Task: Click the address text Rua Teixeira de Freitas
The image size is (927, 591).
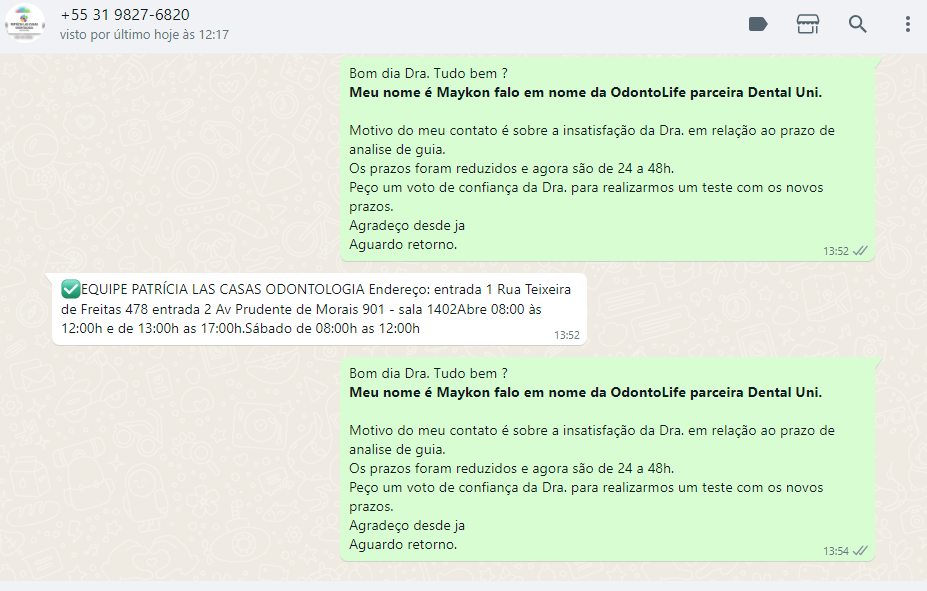Action: pos(316,299)
